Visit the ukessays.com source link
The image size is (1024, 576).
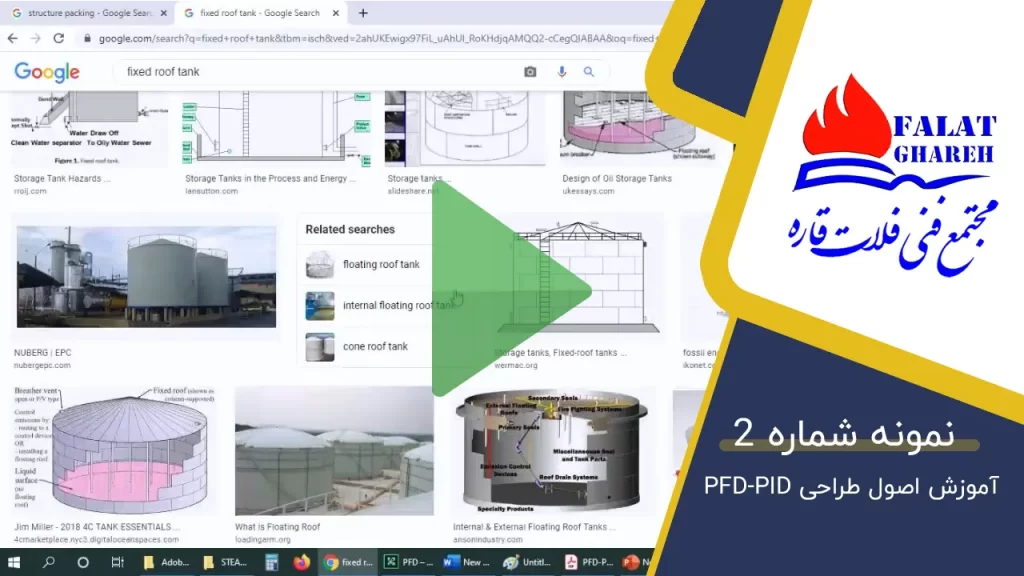click(x=588, y=191)
